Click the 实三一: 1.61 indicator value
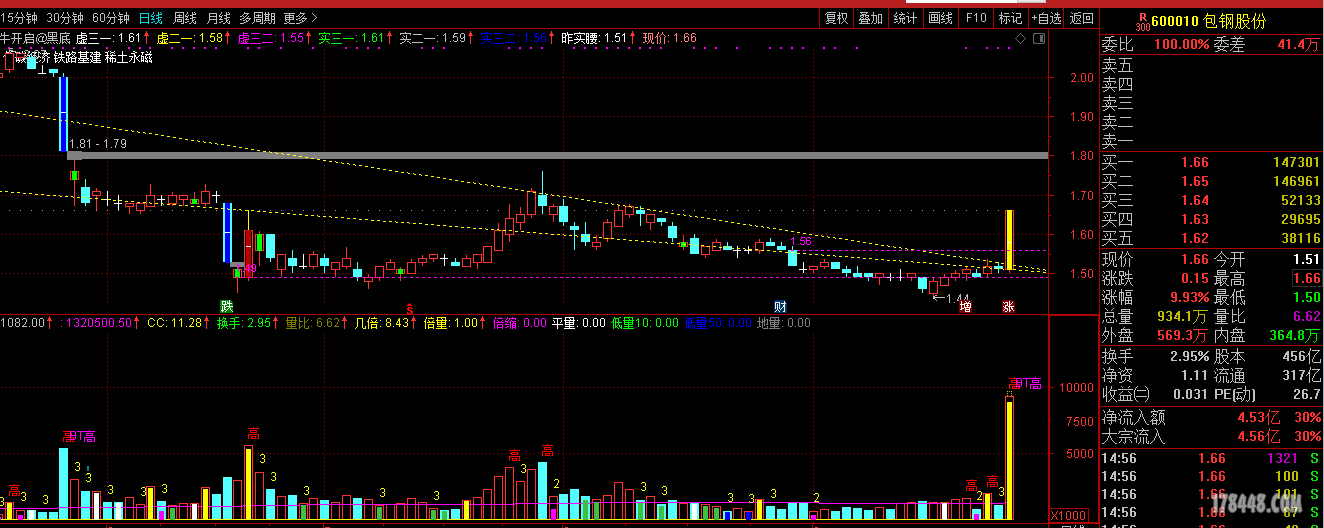 (352, 38)
